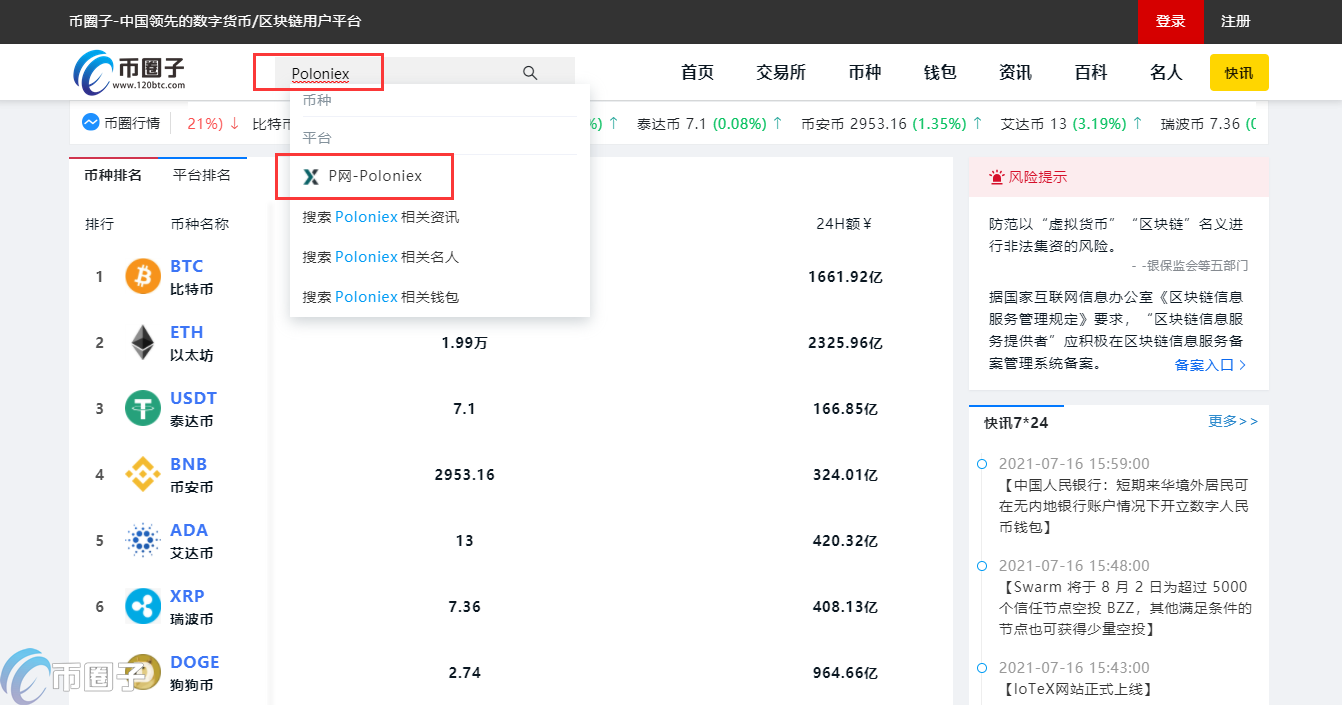The width and height of the screenshot is (1342, 705).
Task: Open 钱包 navigation item
Action: [x=940, y=72]
